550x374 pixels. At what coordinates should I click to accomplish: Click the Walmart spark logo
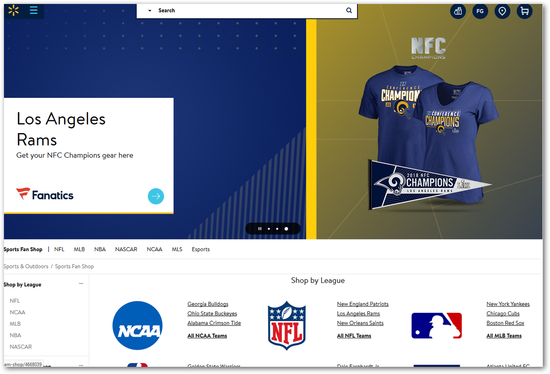coord(13,11)
